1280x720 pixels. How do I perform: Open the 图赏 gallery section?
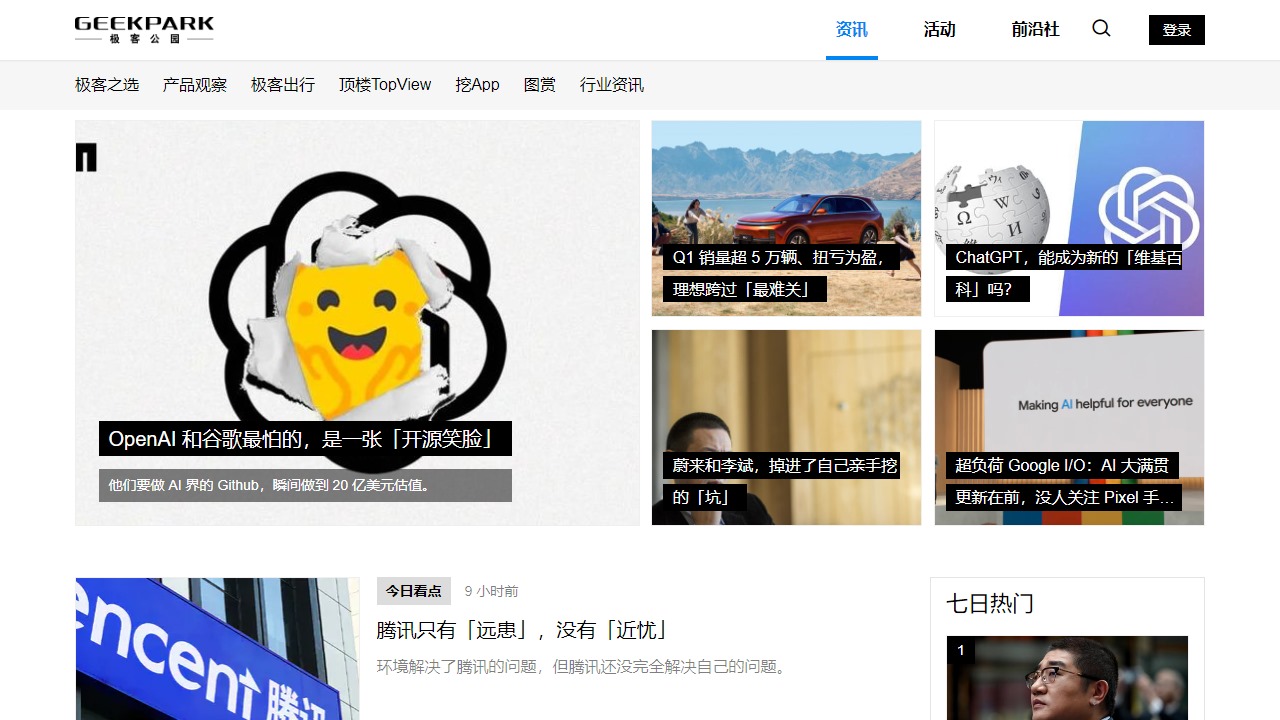click(540, 85)
